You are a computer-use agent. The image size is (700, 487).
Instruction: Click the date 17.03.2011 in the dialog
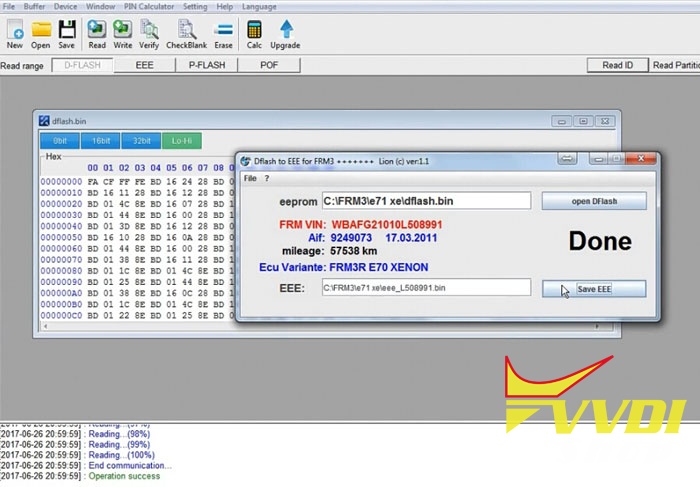pos(411,238)
